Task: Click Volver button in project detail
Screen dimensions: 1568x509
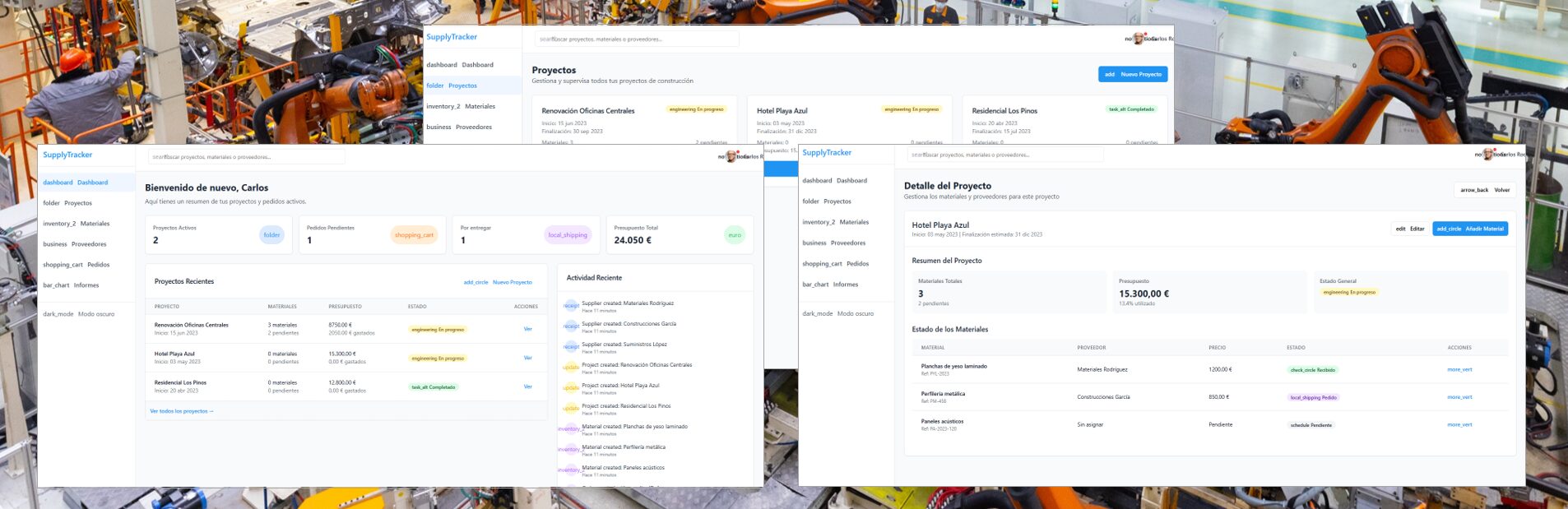Action: click(x=1484, y=190)
